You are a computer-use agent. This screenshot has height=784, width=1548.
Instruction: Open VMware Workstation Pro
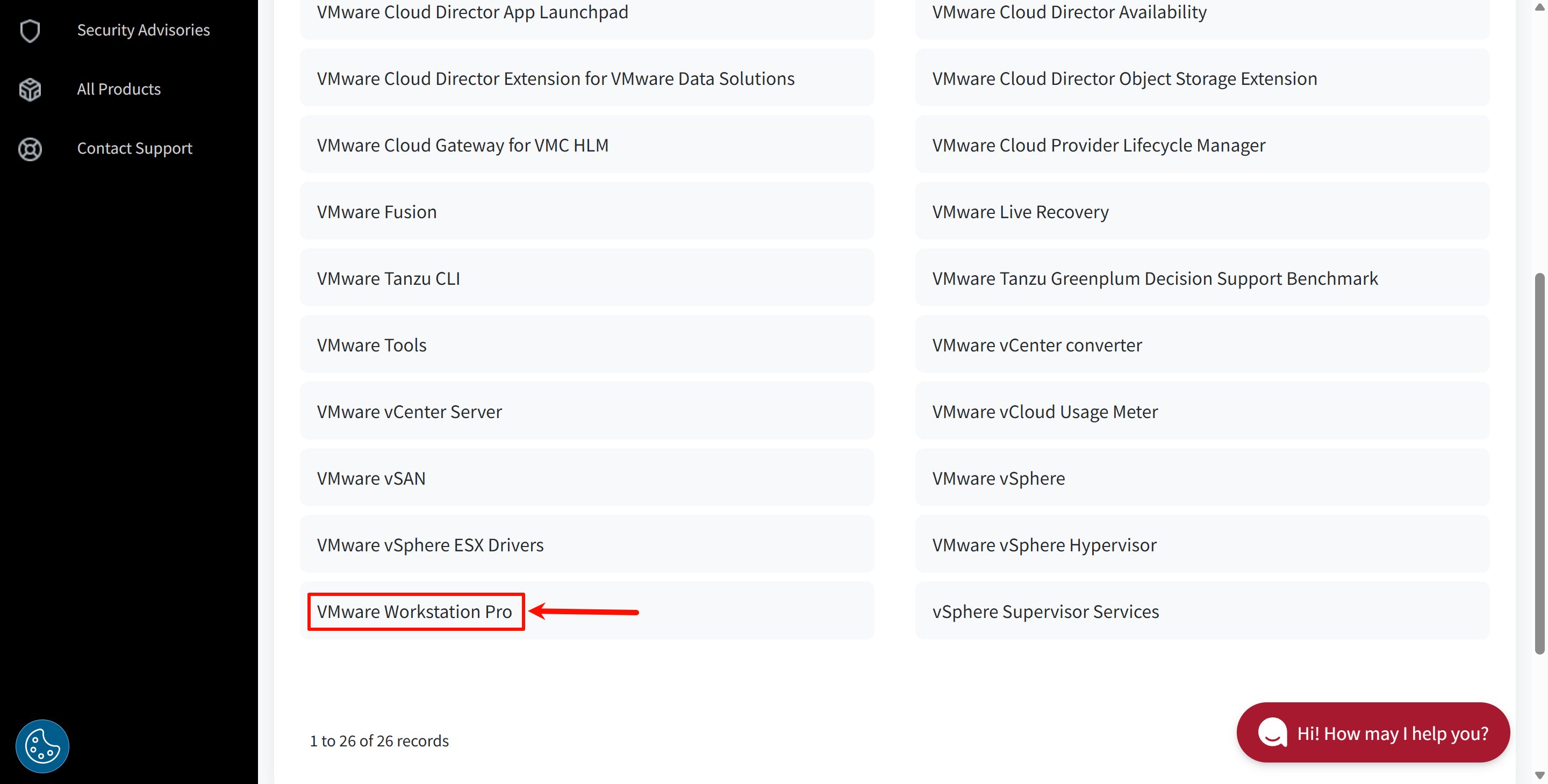pyautogui.click(x=414, y=611)
